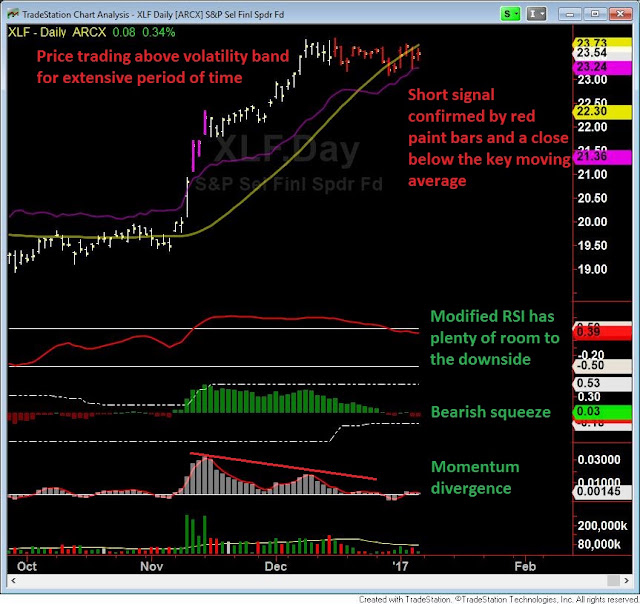Minimize the Chart Analysis window
This screenshot has width=640, height=604.
(570, 14)
